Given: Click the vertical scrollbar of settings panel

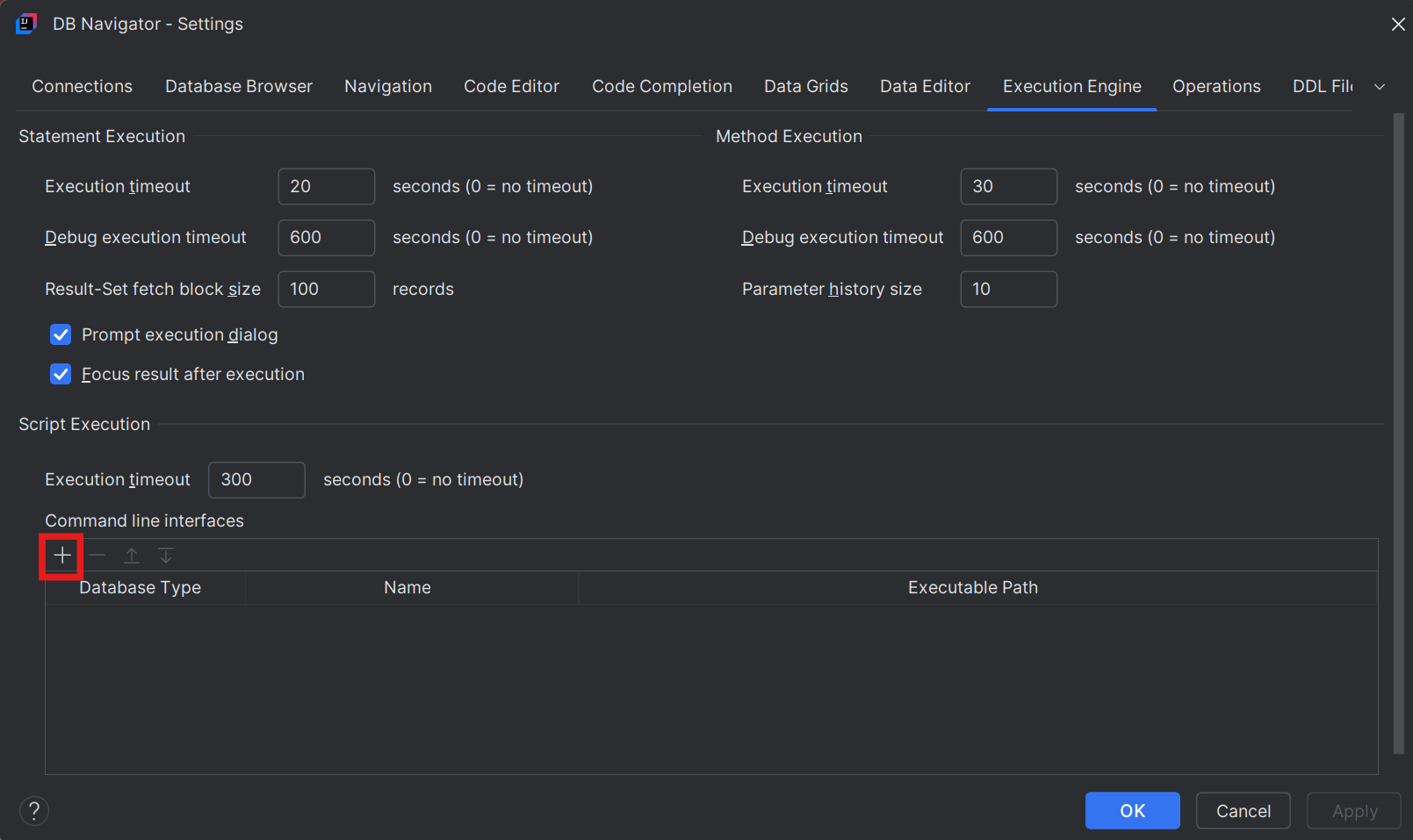Looking at the screenshot, I should click(x=1399, y=434).
